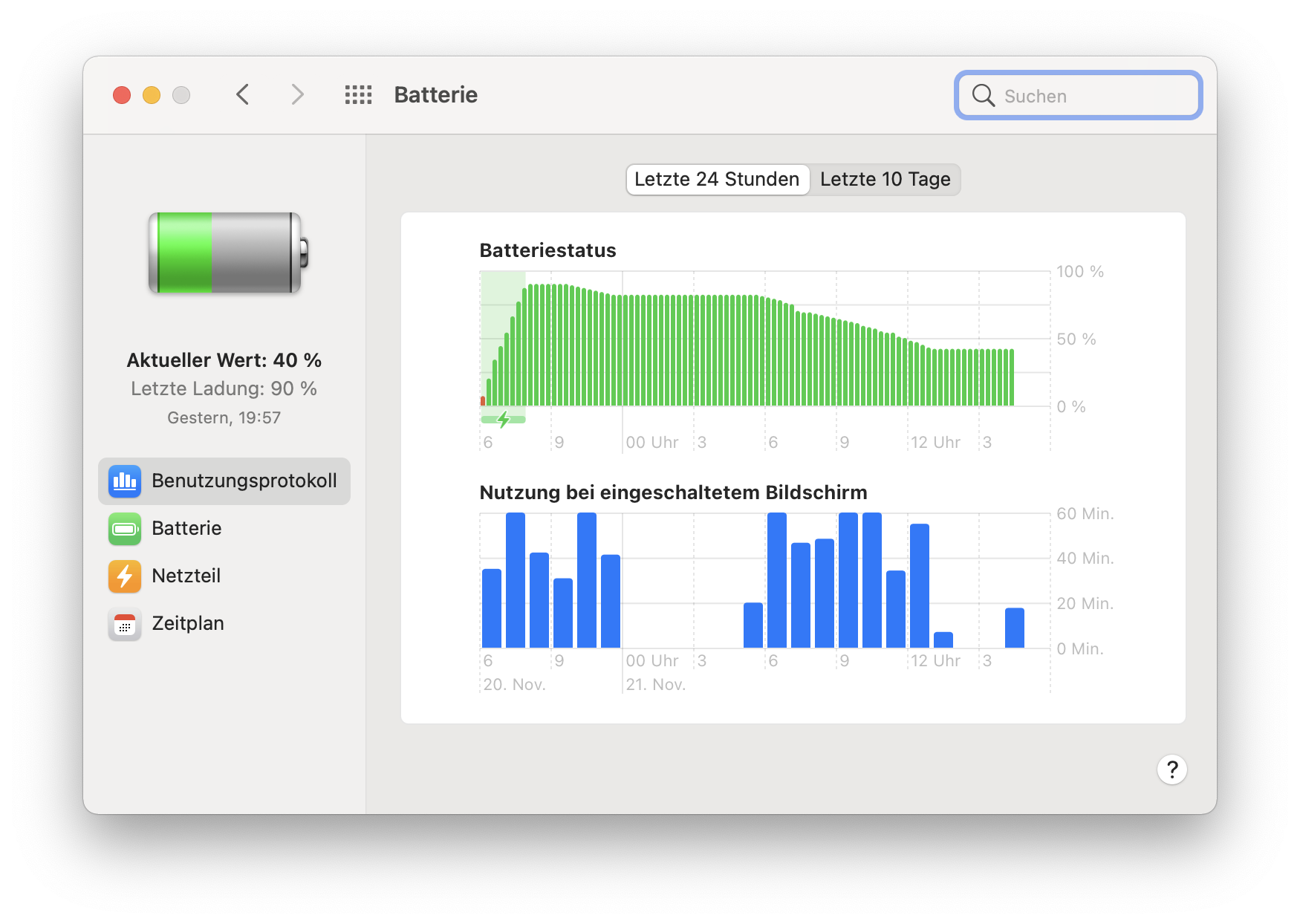Open the Batterie sidebar section

pyautogui.click(x=224, y=529)
